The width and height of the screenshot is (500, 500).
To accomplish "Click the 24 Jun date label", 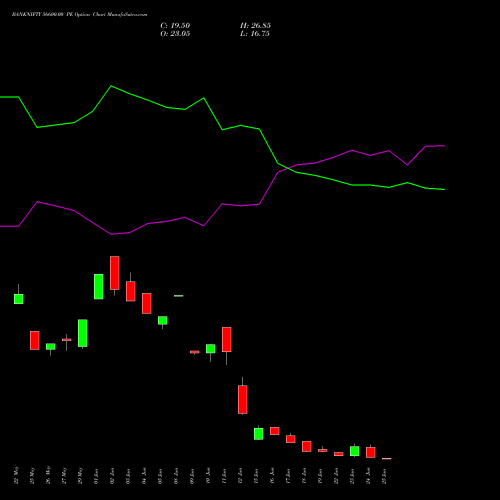I will (x=368, y=476).
